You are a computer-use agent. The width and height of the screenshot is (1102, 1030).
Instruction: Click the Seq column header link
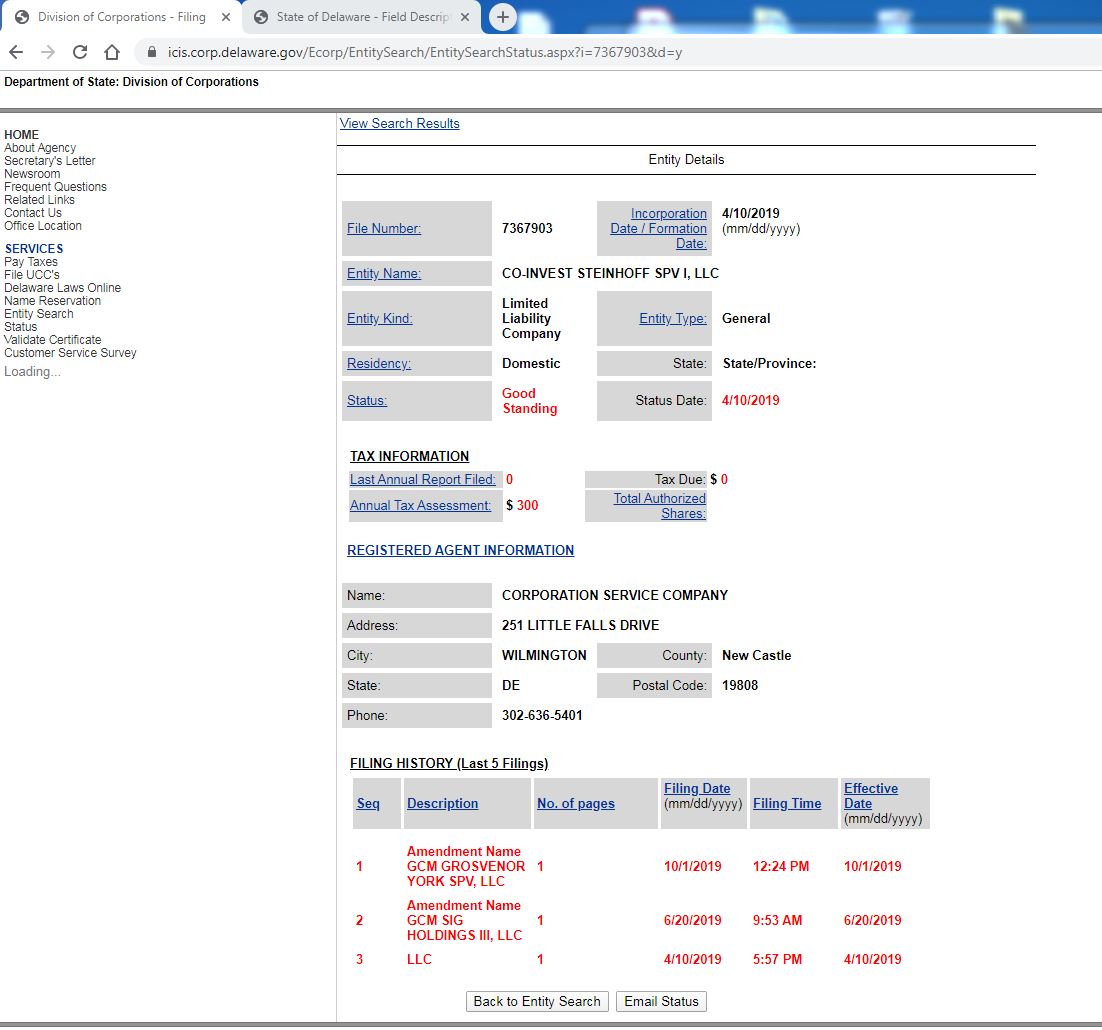(368, 803)
